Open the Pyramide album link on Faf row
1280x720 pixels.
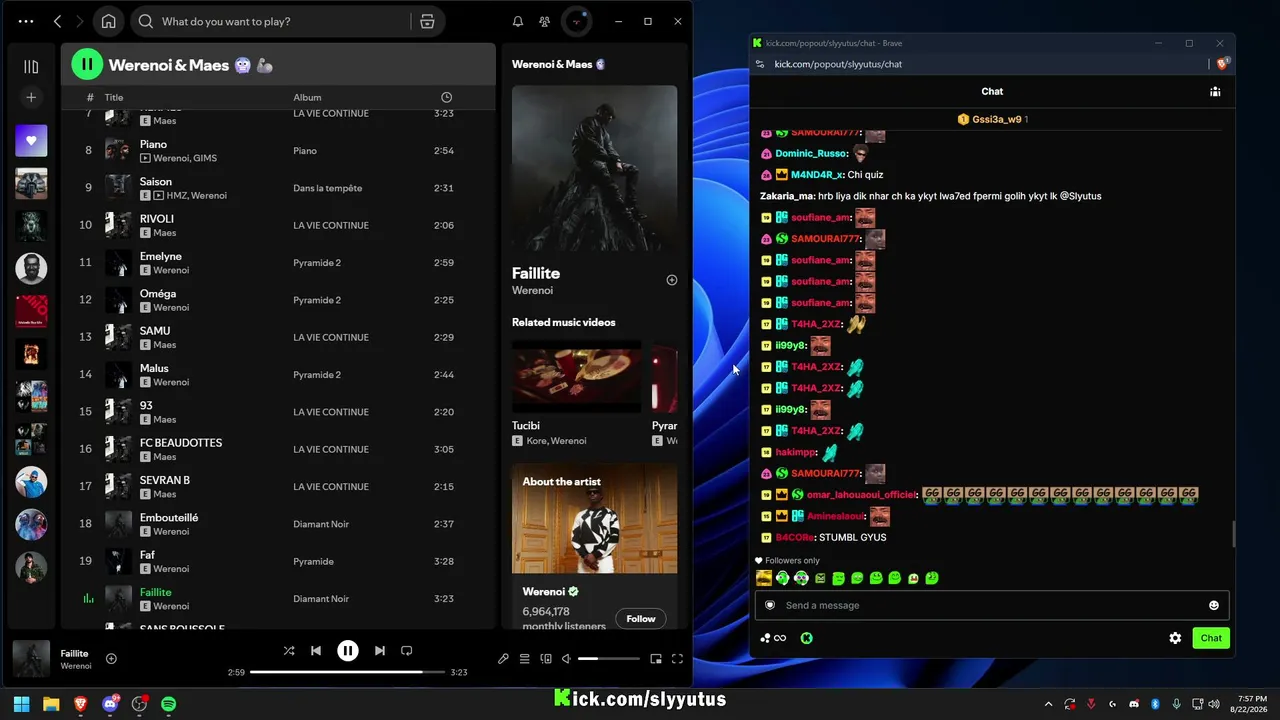313,562
